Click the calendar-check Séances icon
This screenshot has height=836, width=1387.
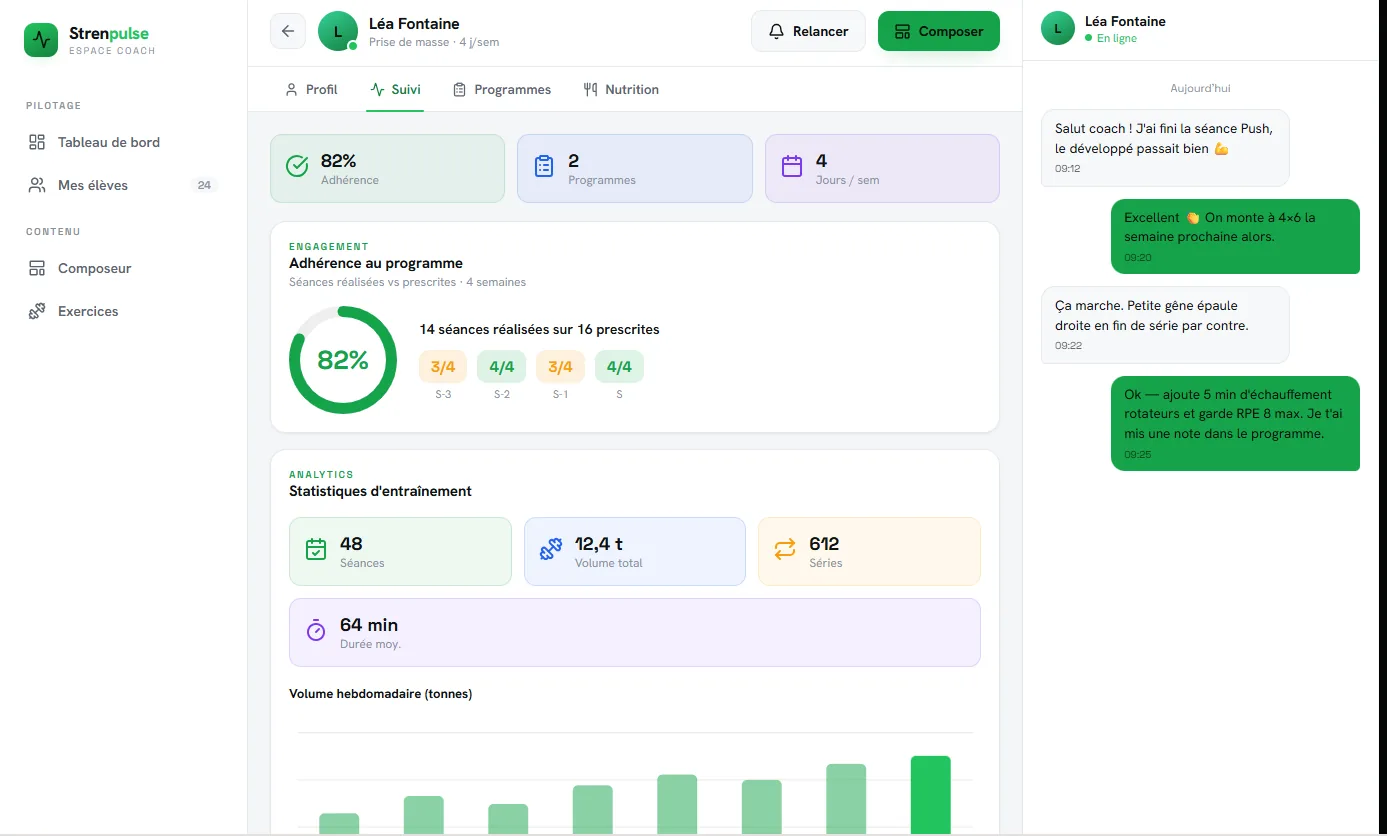click(x=316, y=549)
